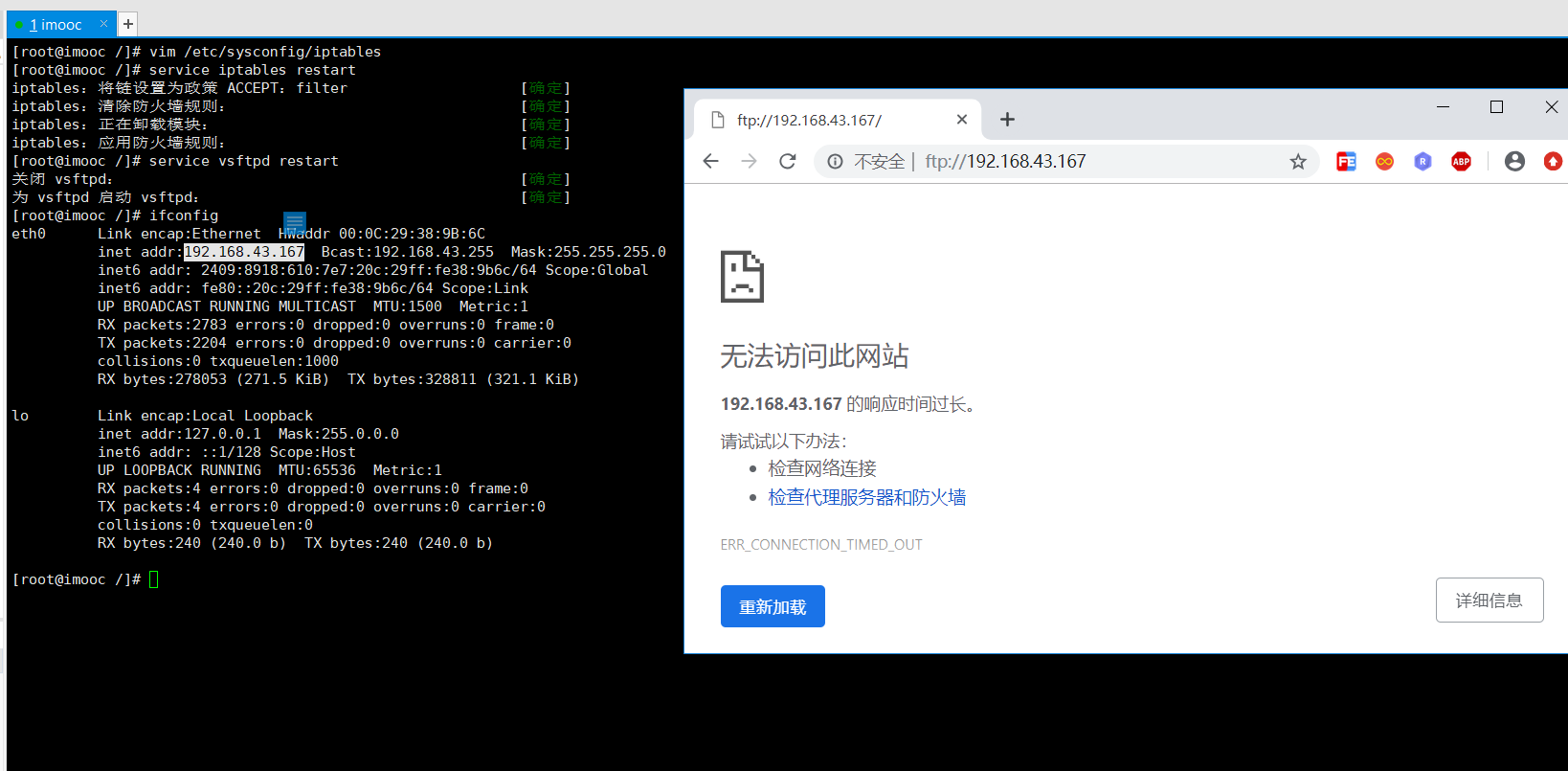Maximize the browser window
This screenshot has width=1568, height=771.
coord(1497,106)
